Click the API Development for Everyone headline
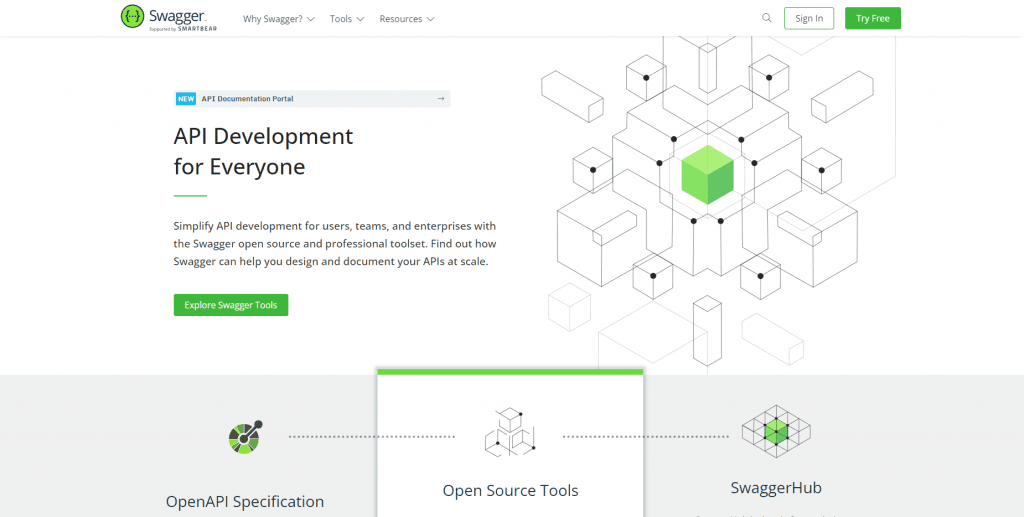This screenshot has width=1024, height=517. pyautogui.click(x=263, y=151)
